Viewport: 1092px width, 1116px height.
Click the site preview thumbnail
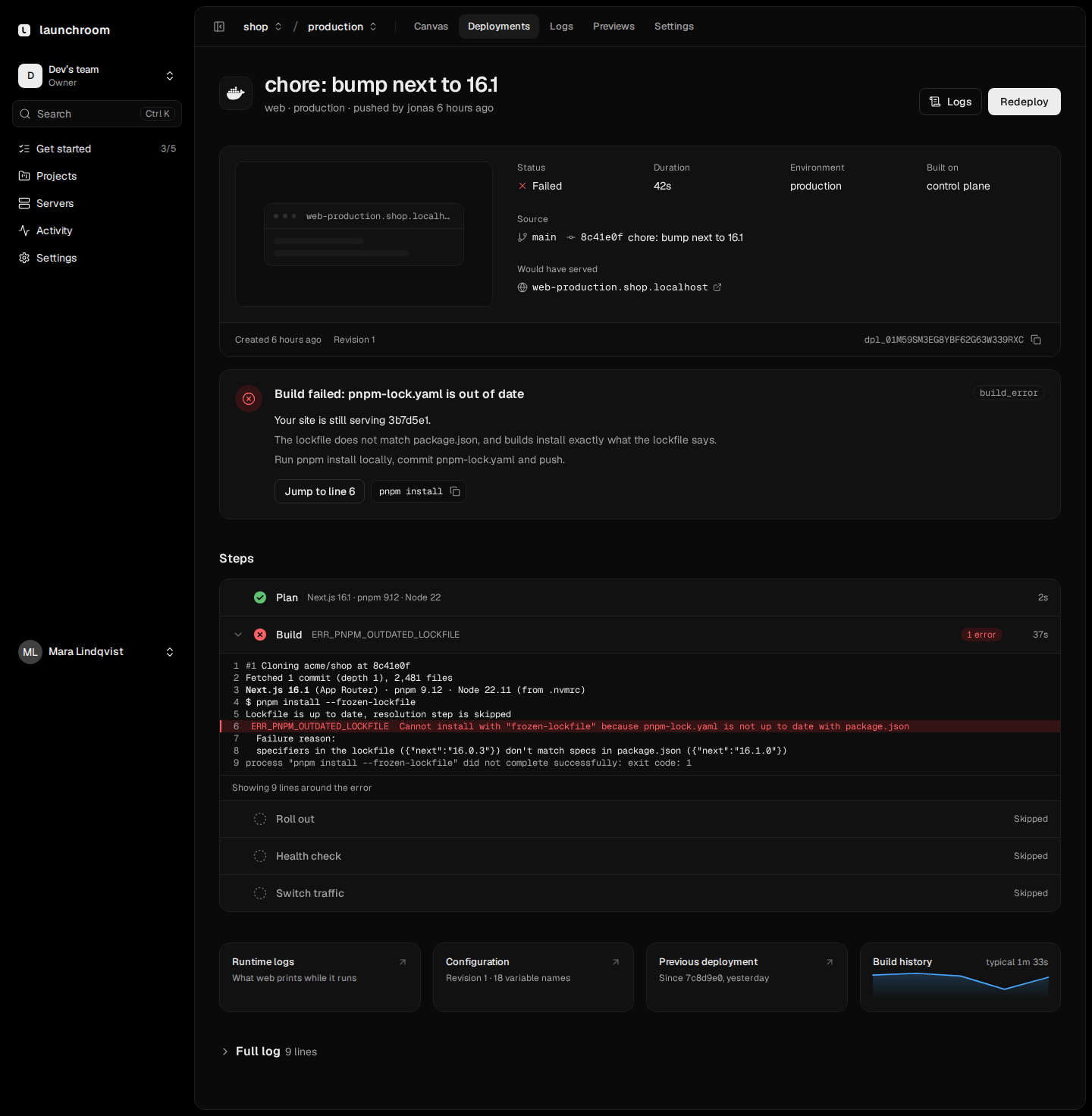(364, 234)
